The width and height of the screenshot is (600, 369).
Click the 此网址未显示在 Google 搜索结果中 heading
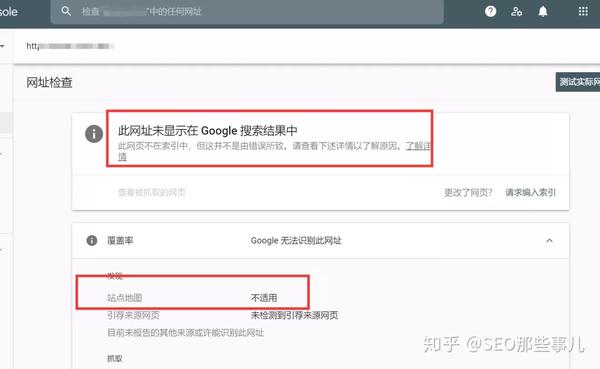[207, 131]
